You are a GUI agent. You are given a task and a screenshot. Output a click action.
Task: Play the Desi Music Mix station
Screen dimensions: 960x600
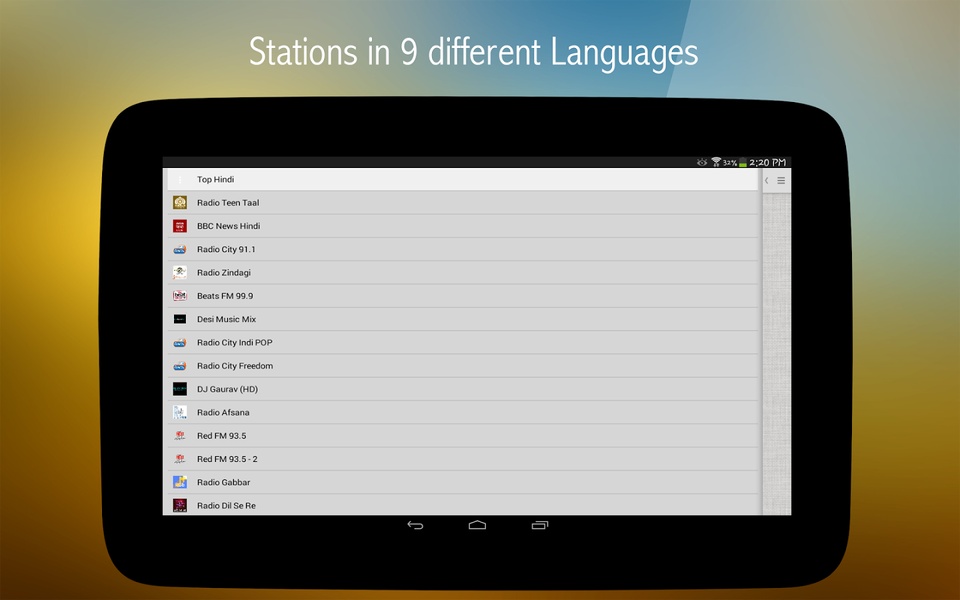point(463,319)
